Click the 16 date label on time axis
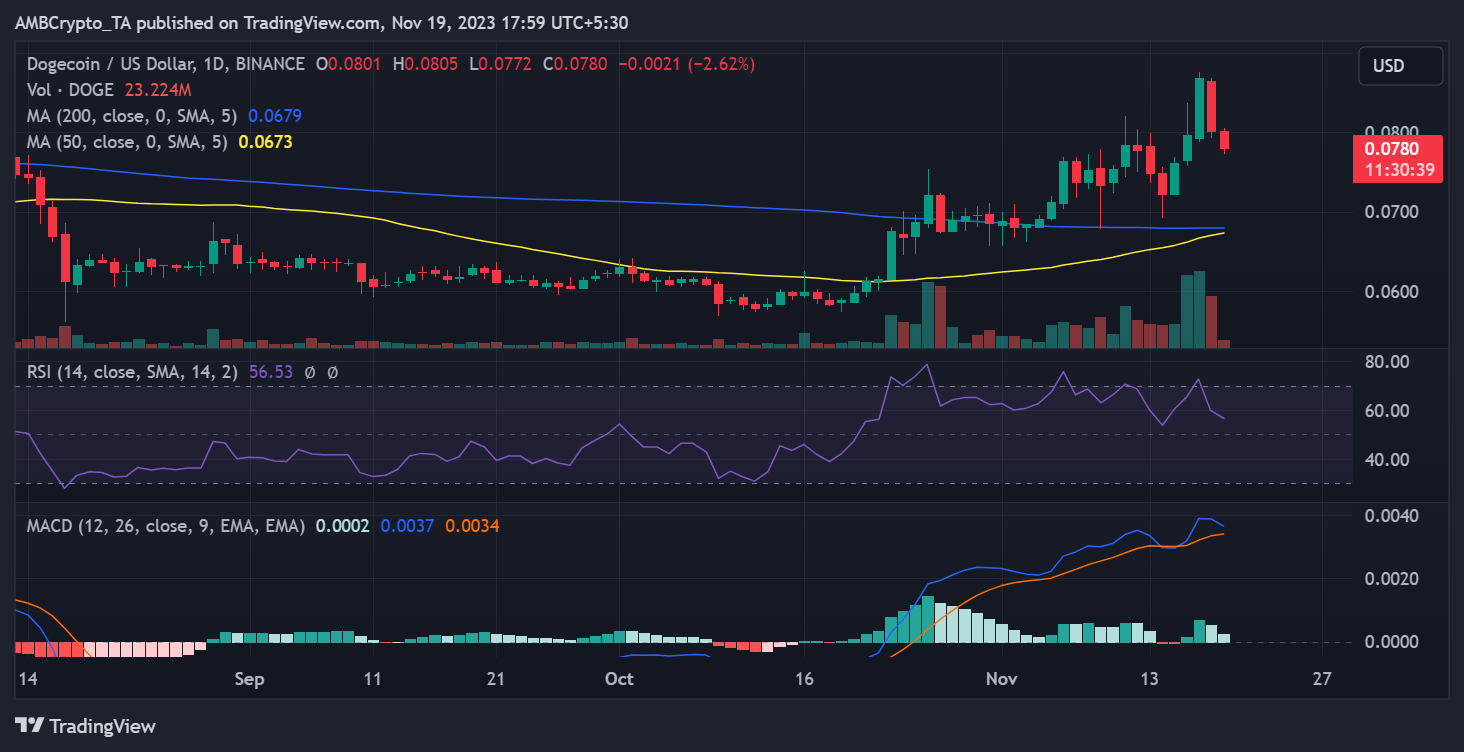 coord(806,679)
